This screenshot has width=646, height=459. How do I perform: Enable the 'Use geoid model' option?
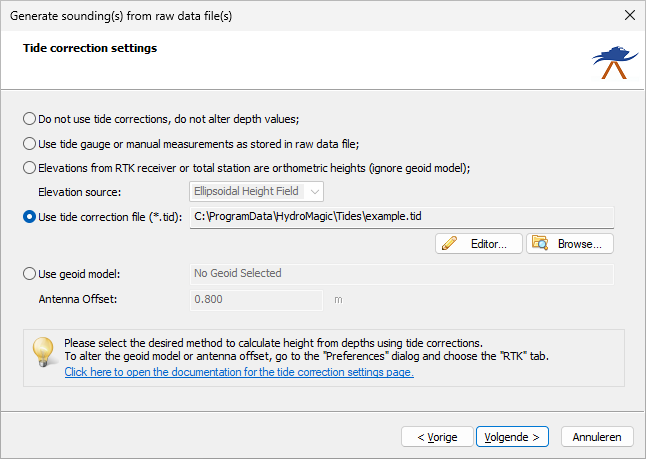click(x=29, y=274)
